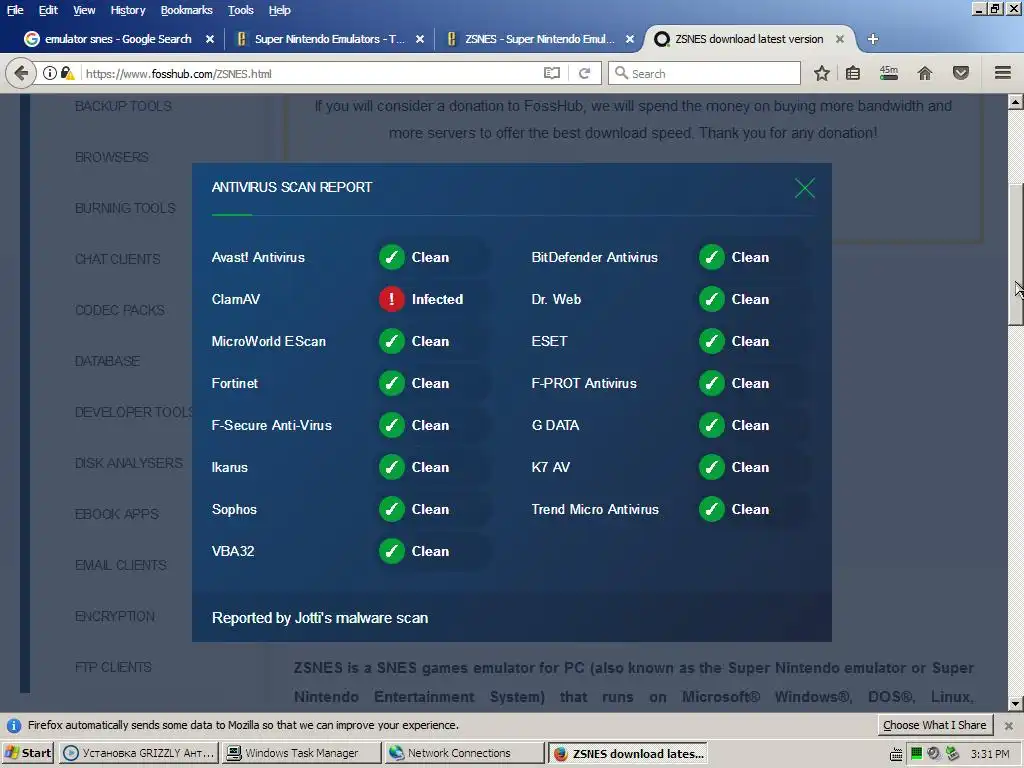Screen dimensions: 1024x768
Task: Open the Help menu
Action: 280,10
